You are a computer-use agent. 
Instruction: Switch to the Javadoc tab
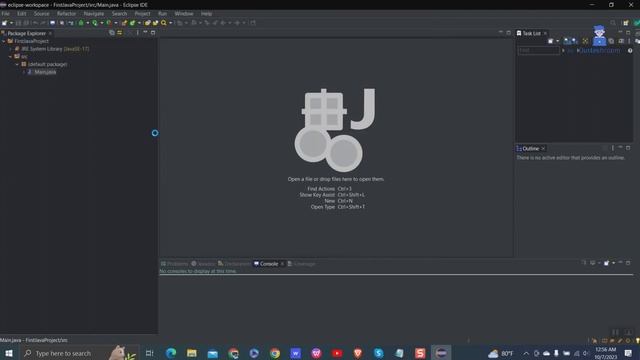203,264
